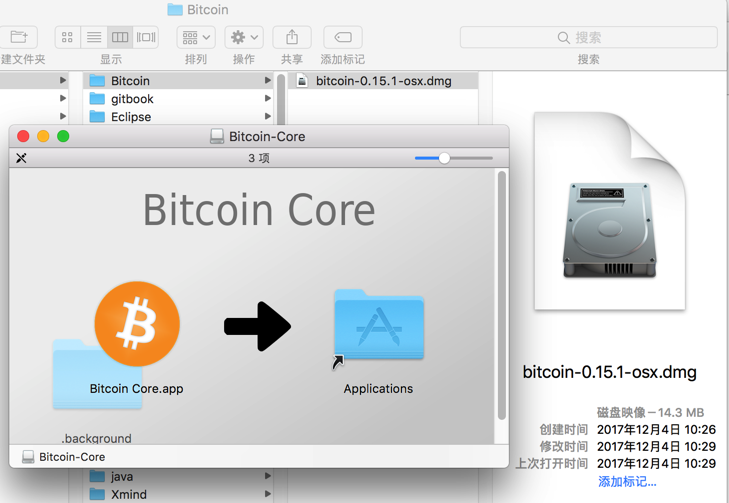The height and width of the screenshot is (503, 729).
Task: Zoom the Bitcoin-Core window with green button
Action: click(63, 136)
